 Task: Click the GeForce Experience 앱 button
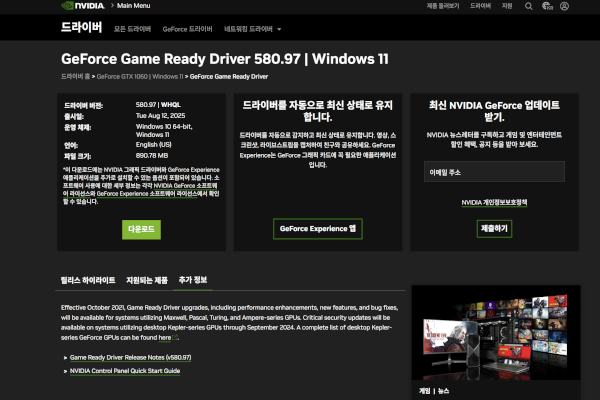(x=317, y=229)
